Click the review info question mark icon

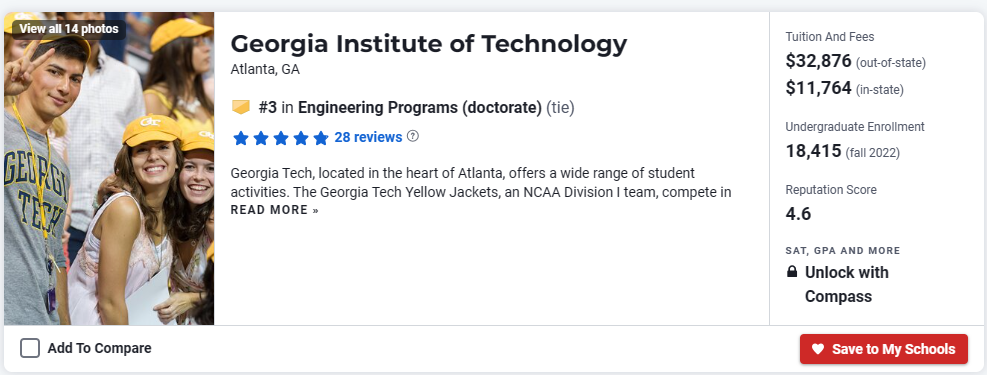pos(413,136)
